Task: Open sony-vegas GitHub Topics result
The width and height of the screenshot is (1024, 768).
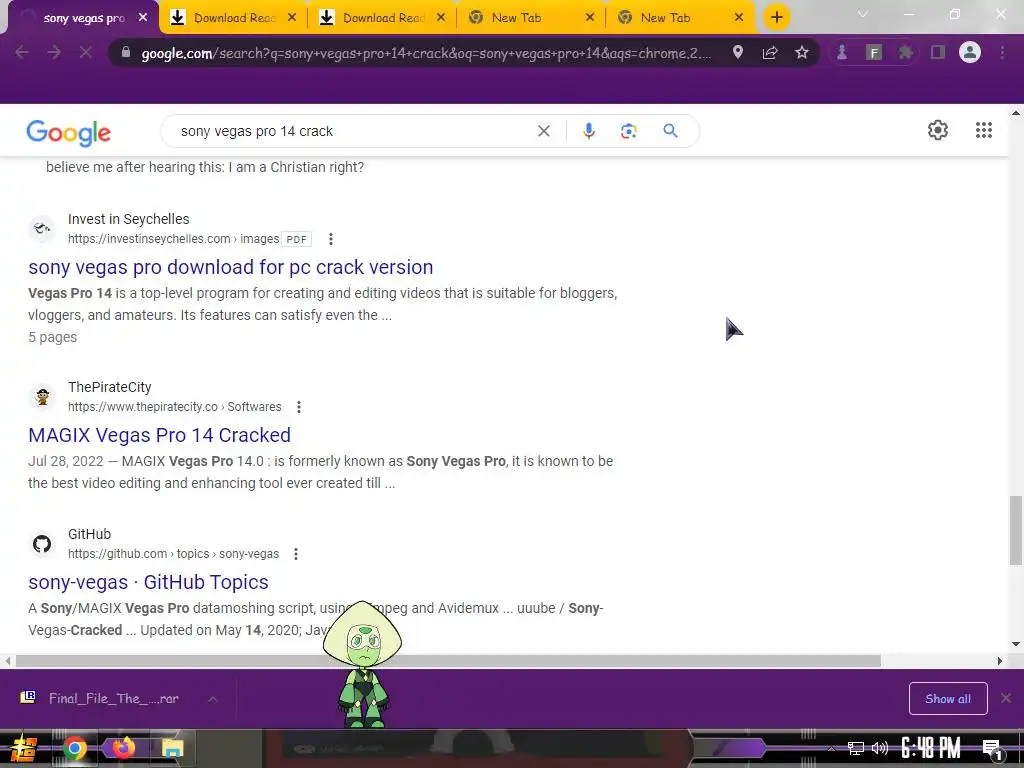Action: pos(148,582)
